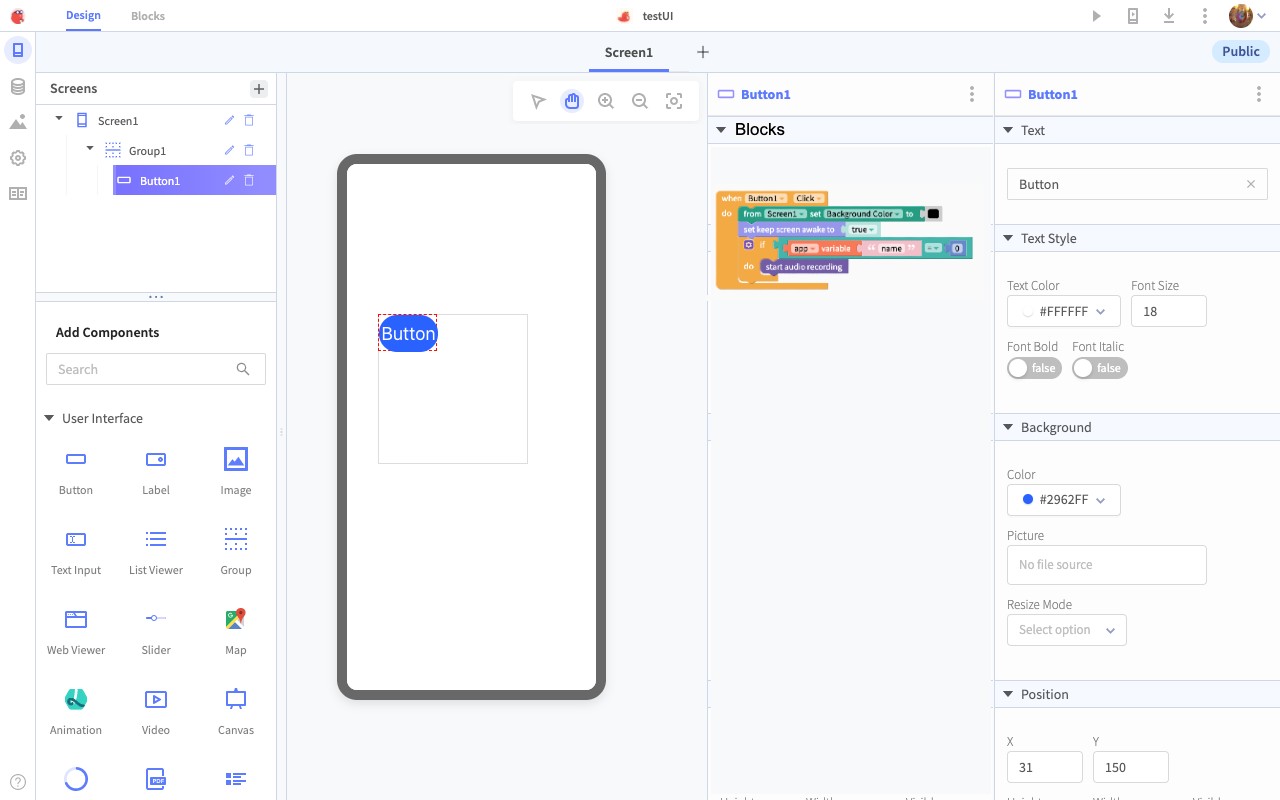Viewport: 1280px width, 800px height.
Task: Open properties panel Button1 three-dot menu
Action: [1259, 94]
